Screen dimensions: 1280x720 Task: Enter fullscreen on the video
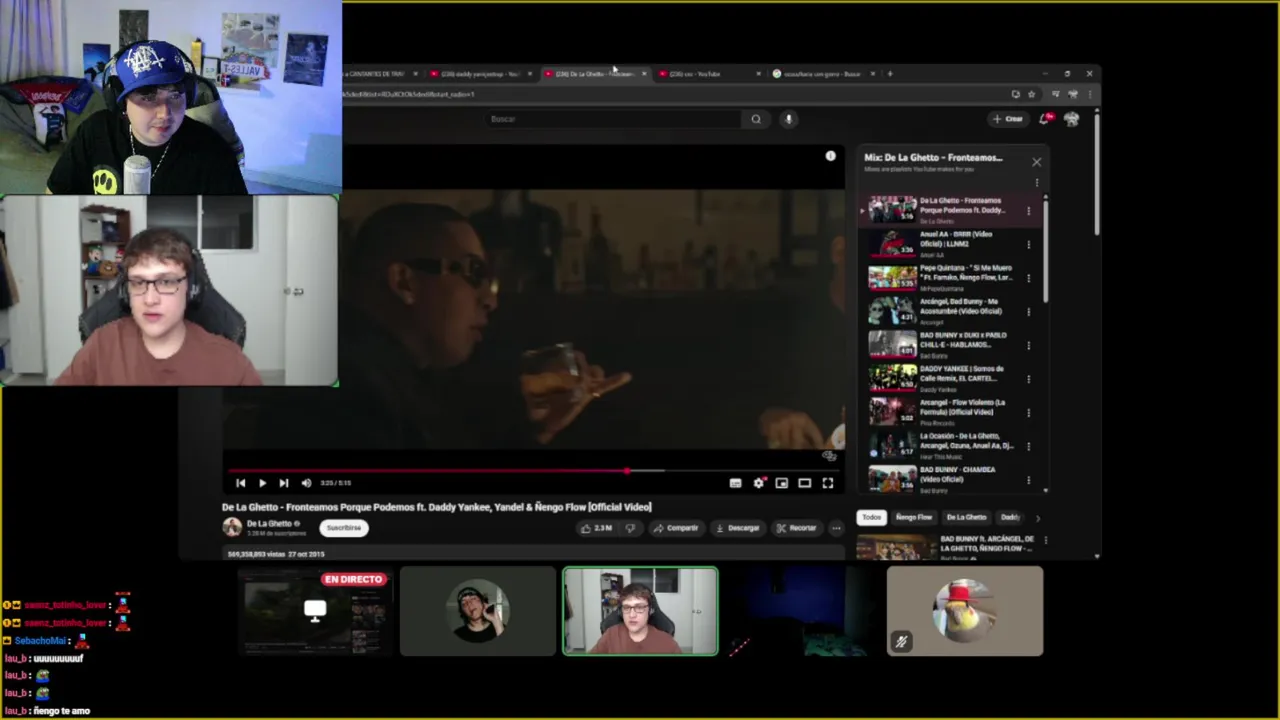[828, 483]
